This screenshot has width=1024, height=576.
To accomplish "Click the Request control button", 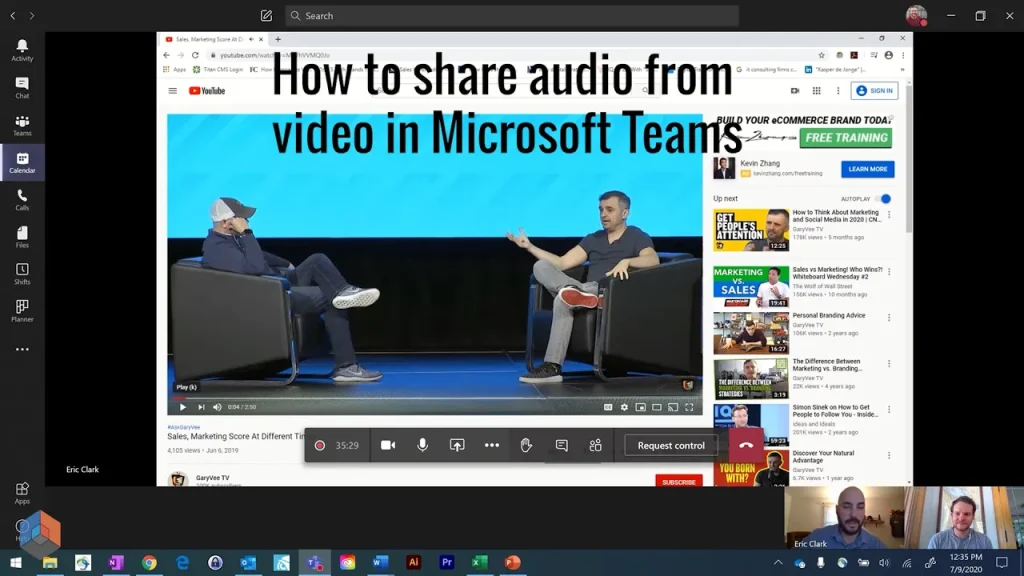I will pos(671,445).
